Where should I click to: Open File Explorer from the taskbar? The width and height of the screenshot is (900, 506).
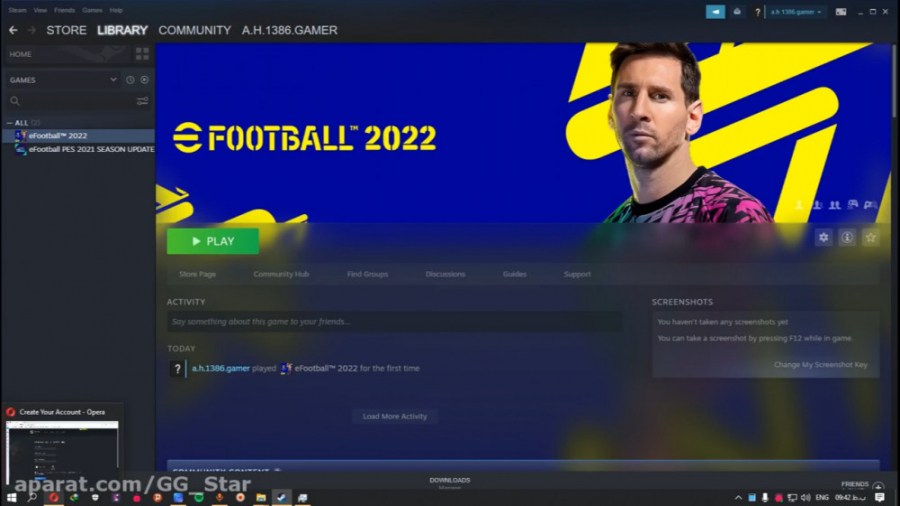click(261, 498)
